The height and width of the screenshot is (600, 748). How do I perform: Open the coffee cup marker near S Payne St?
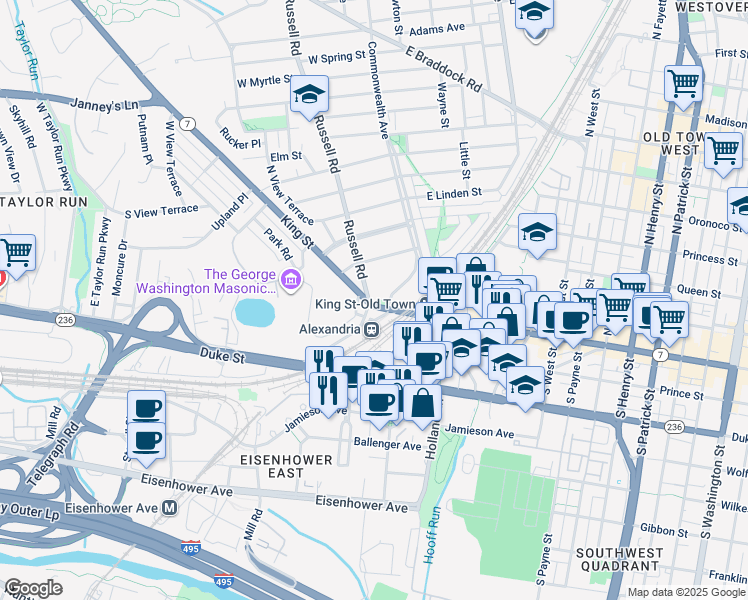[x=573, y=324]
